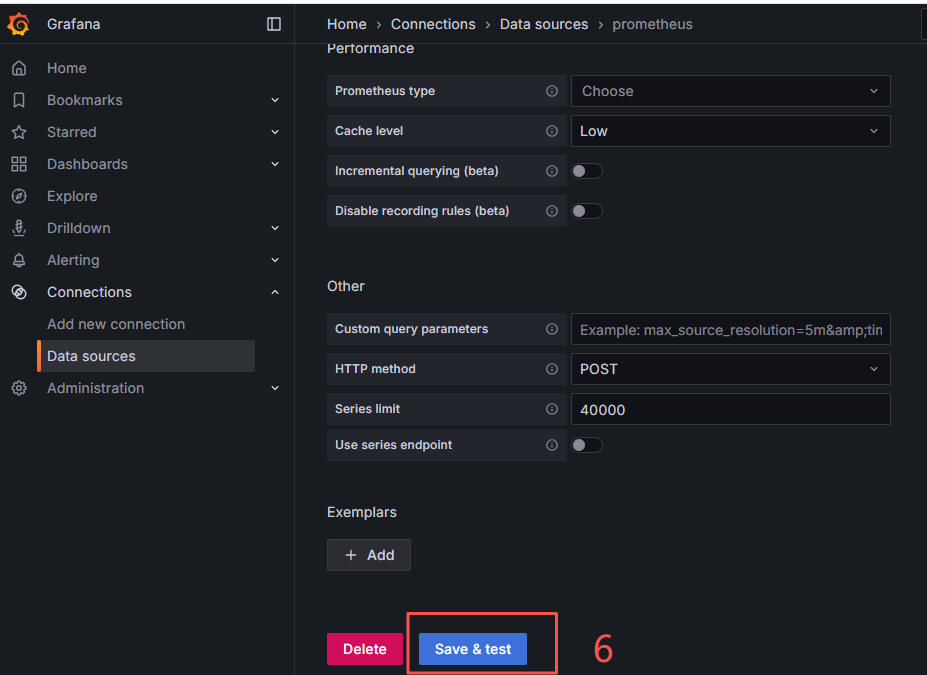Show info tooltip for Cache level
The width and height of the screenshot is (927, 675).
[552, 131]
